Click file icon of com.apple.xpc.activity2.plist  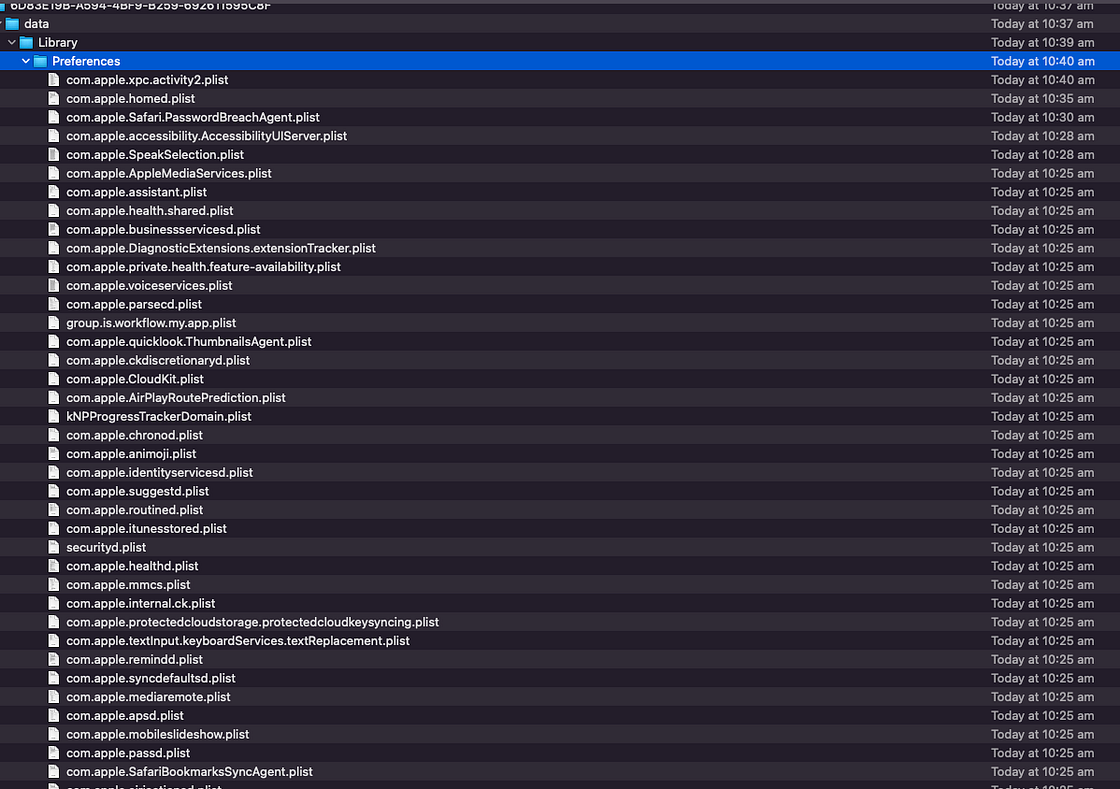(x=54, y=80)
